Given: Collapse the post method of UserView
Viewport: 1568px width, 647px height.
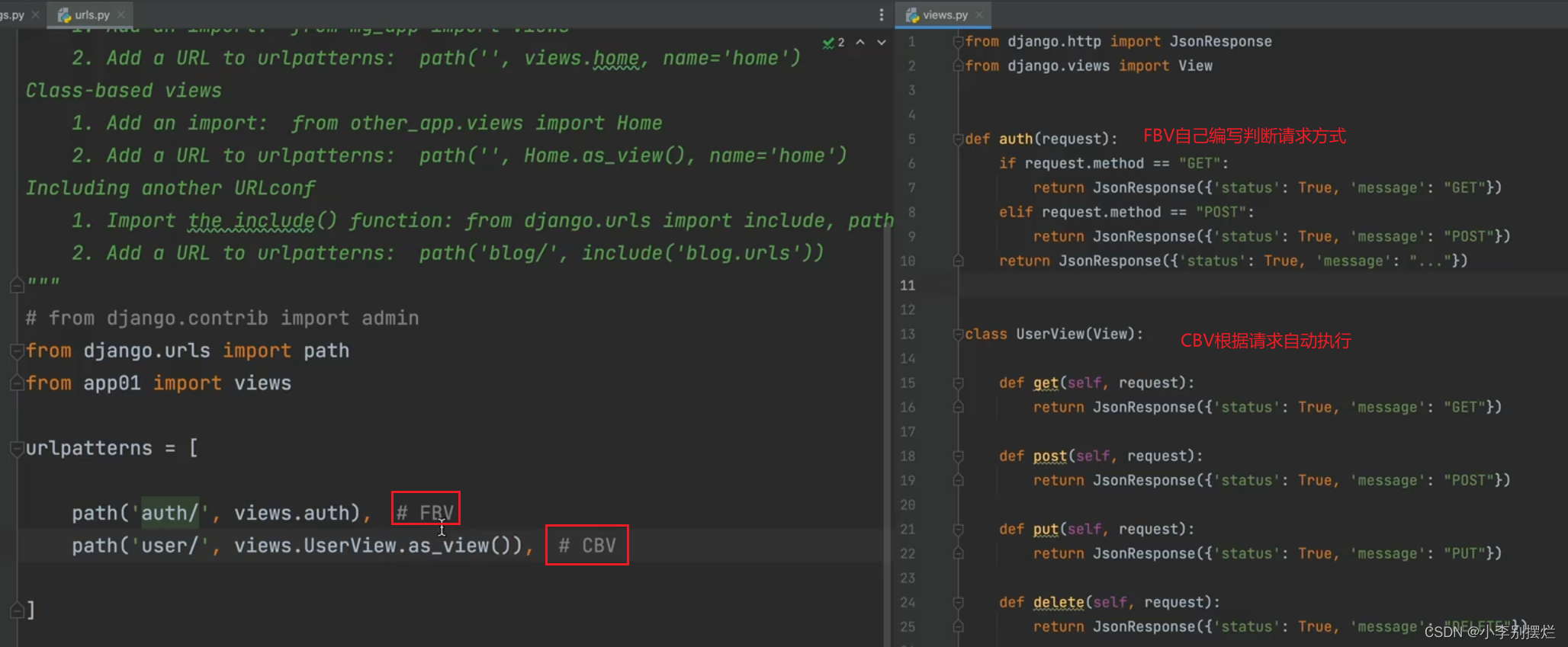Looking at the screenshot, I should tap(959, 456).
